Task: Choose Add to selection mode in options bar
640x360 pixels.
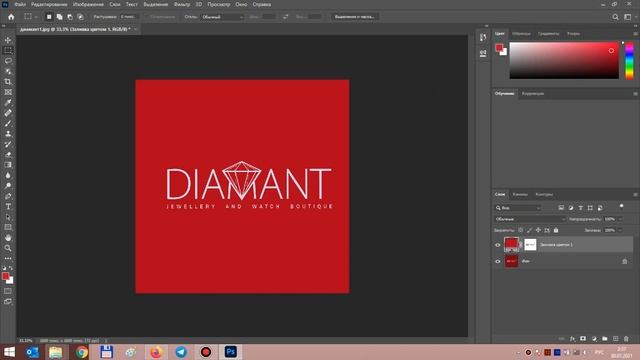Action: click(60, 17)
